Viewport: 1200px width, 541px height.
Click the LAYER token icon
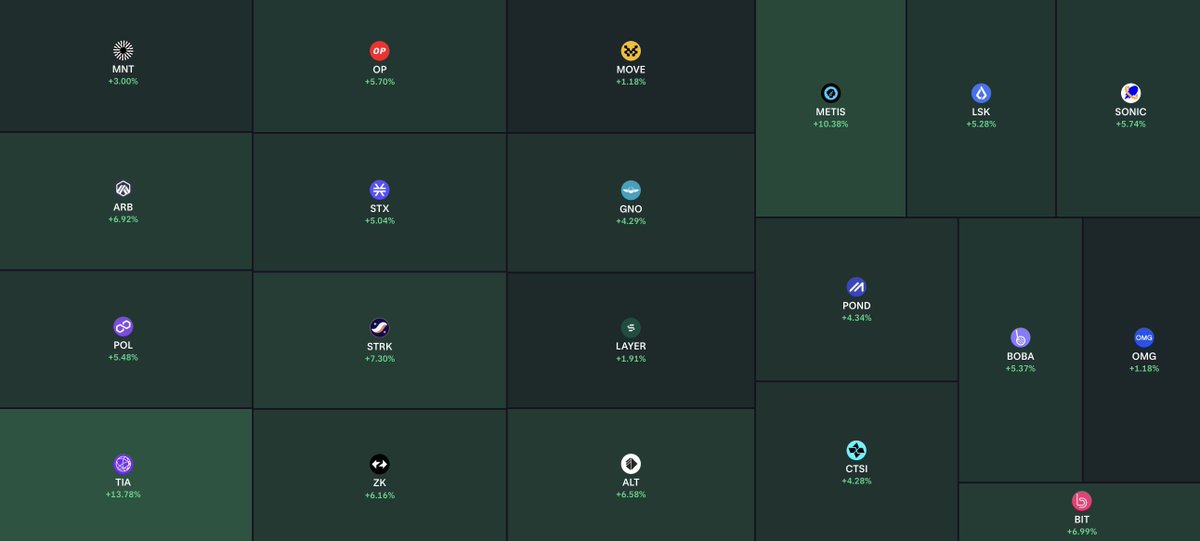tap(630, 327)
